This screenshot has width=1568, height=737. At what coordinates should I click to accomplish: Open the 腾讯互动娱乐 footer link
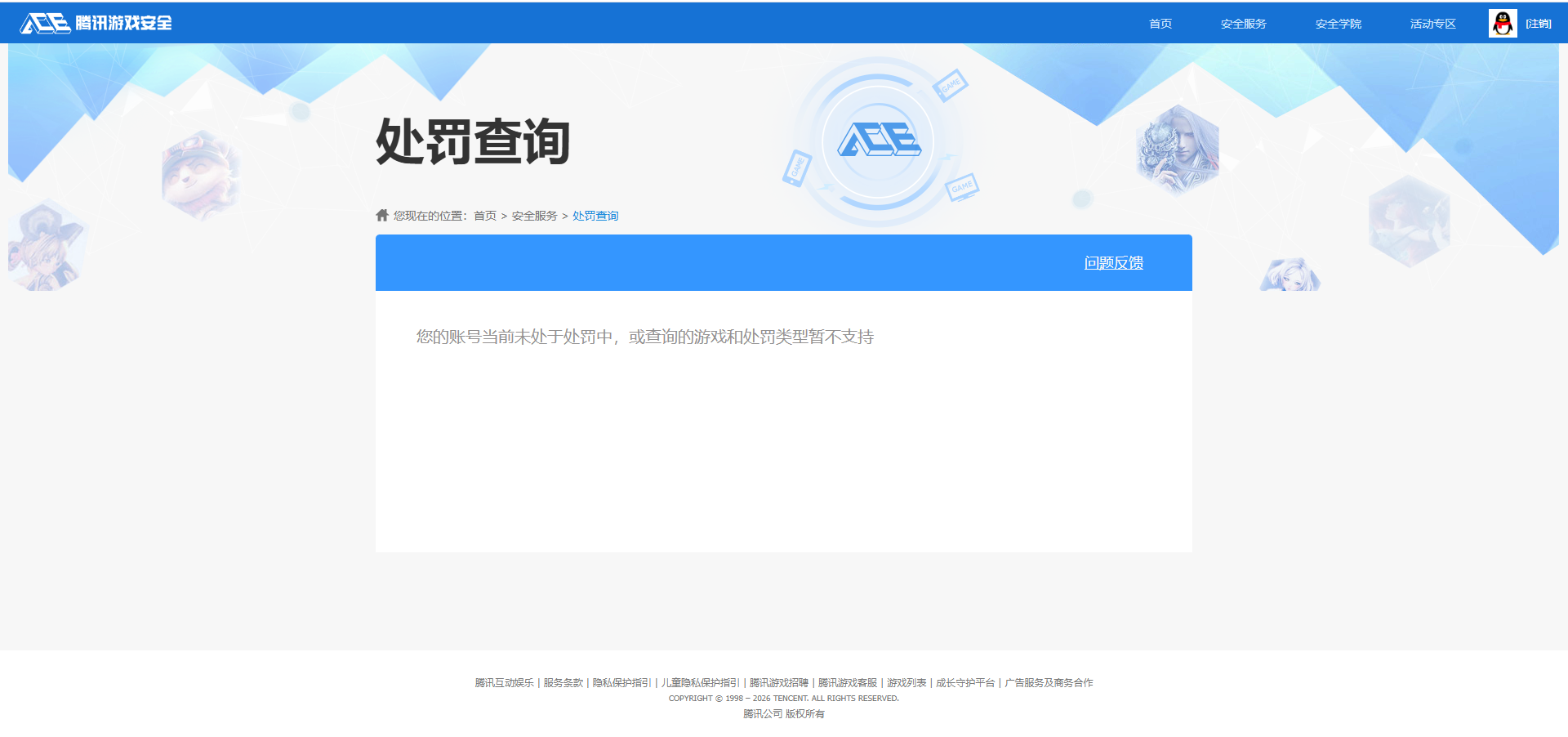point(504,683)
